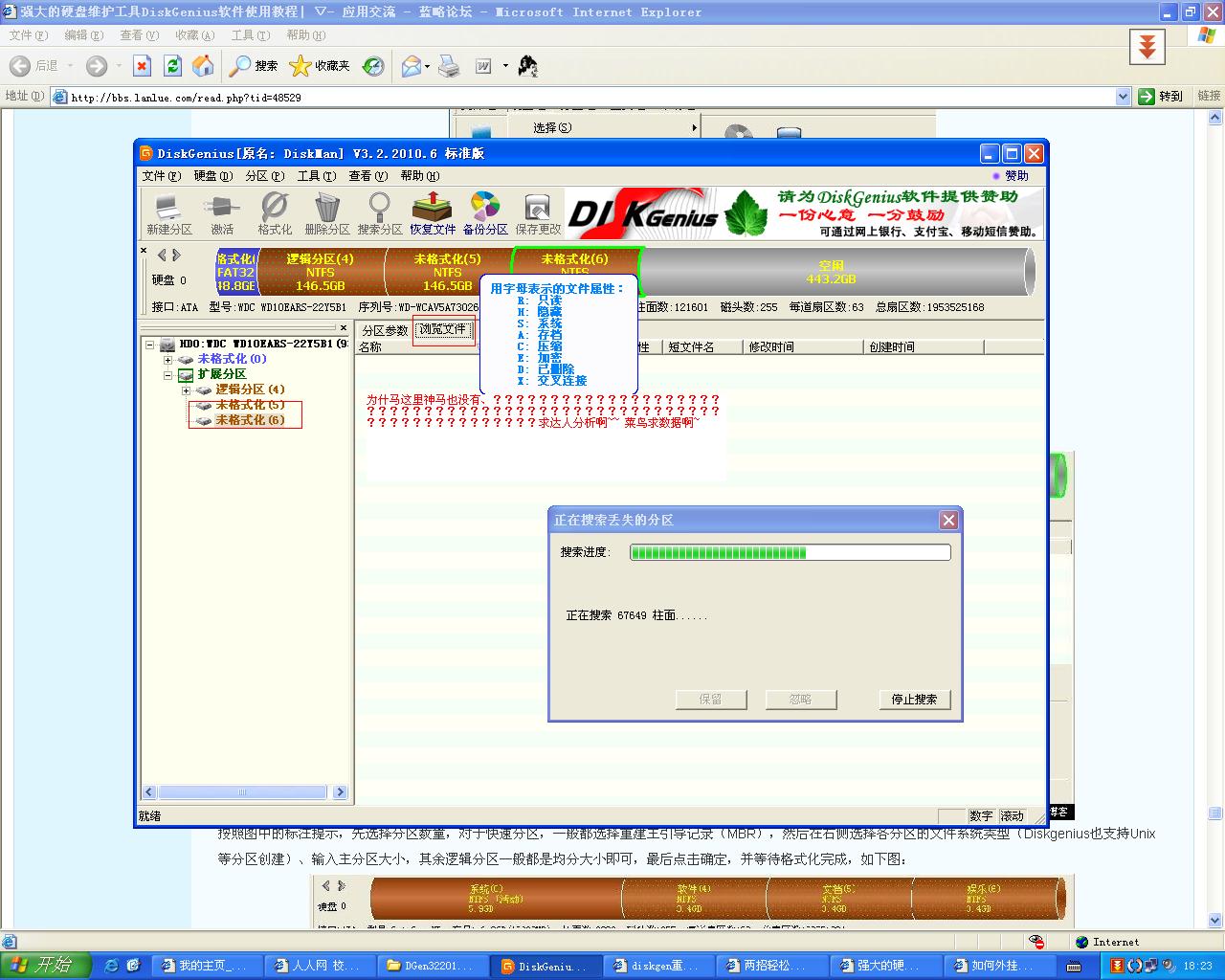This screenshot has width=1225, height=980.
Task: Switch to the 分区参数 tab
Action: pos(385,330)
